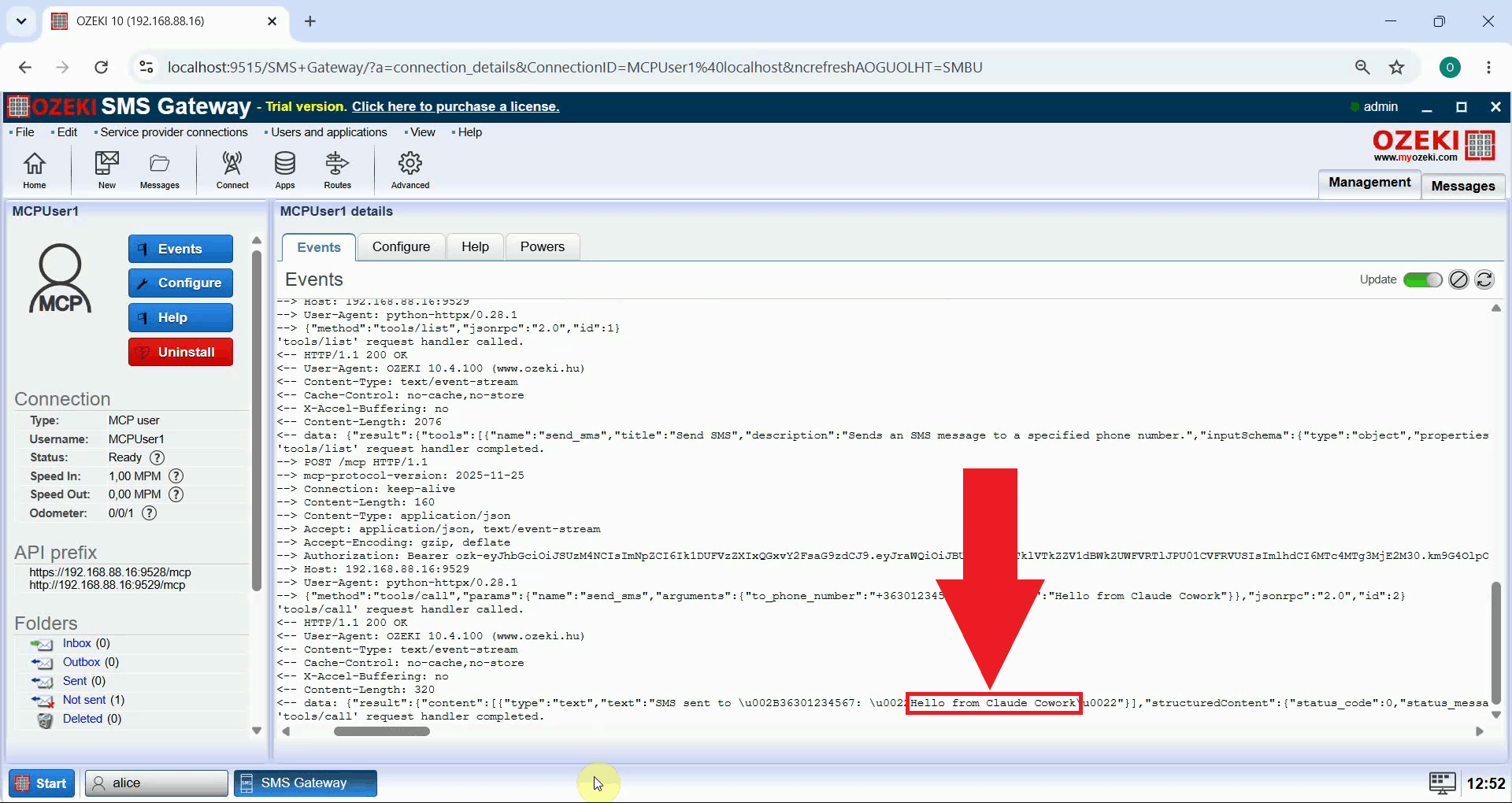Open the Sent folder link

point(75,681)
